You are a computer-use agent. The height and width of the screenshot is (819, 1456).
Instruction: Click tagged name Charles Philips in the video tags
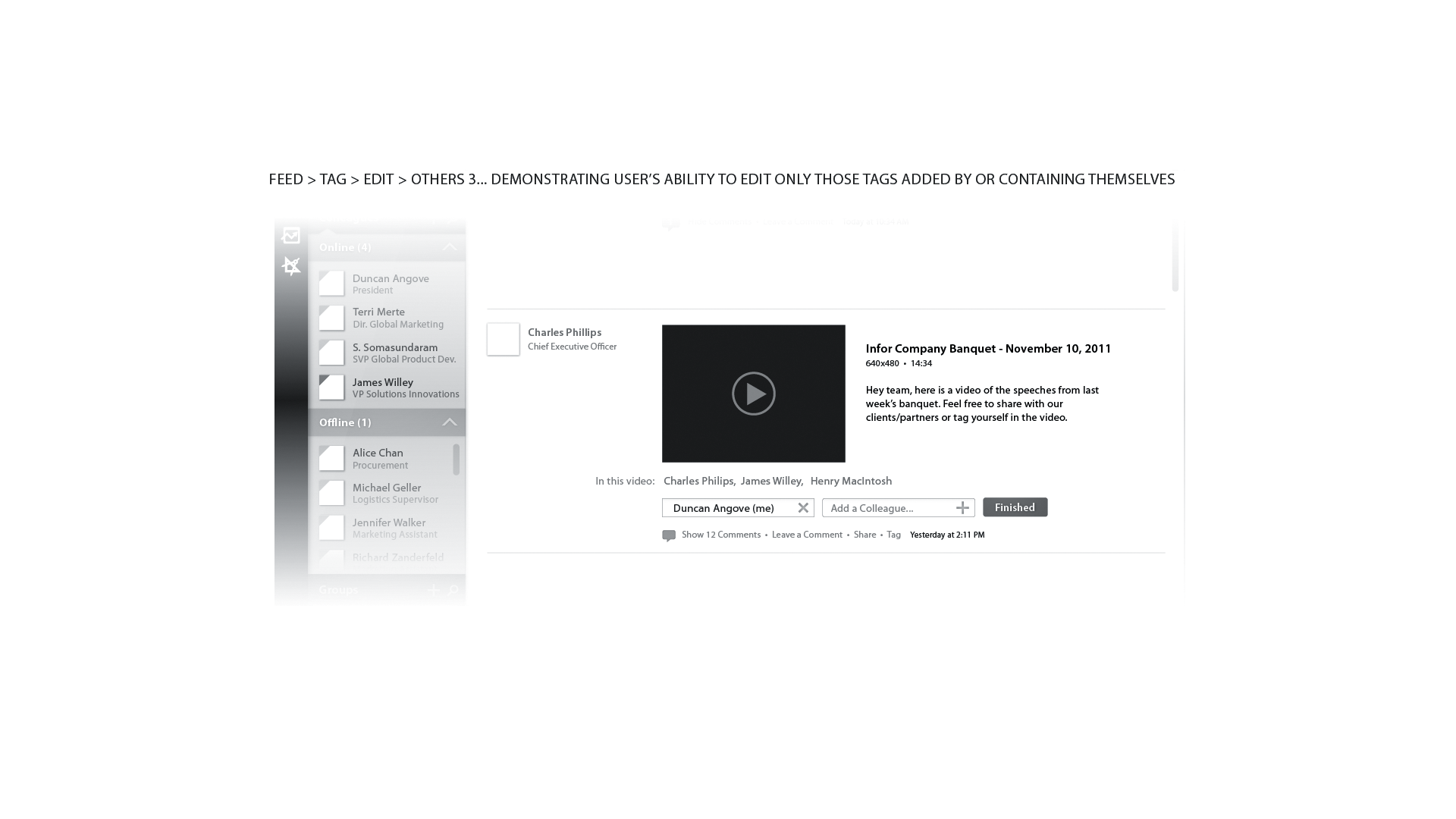(698, 481)
